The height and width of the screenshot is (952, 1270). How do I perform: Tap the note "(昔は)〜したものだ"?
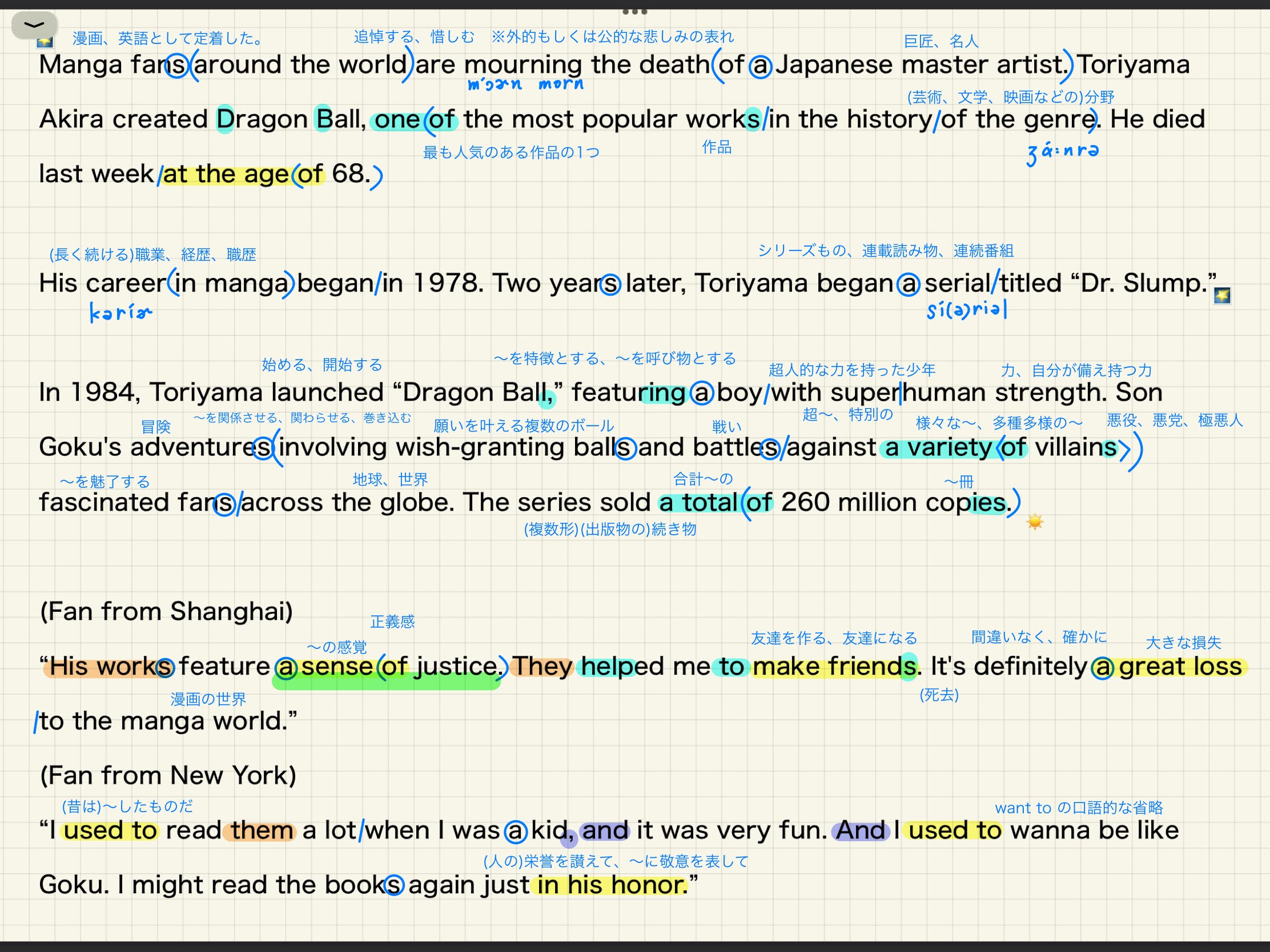(127, 806)
